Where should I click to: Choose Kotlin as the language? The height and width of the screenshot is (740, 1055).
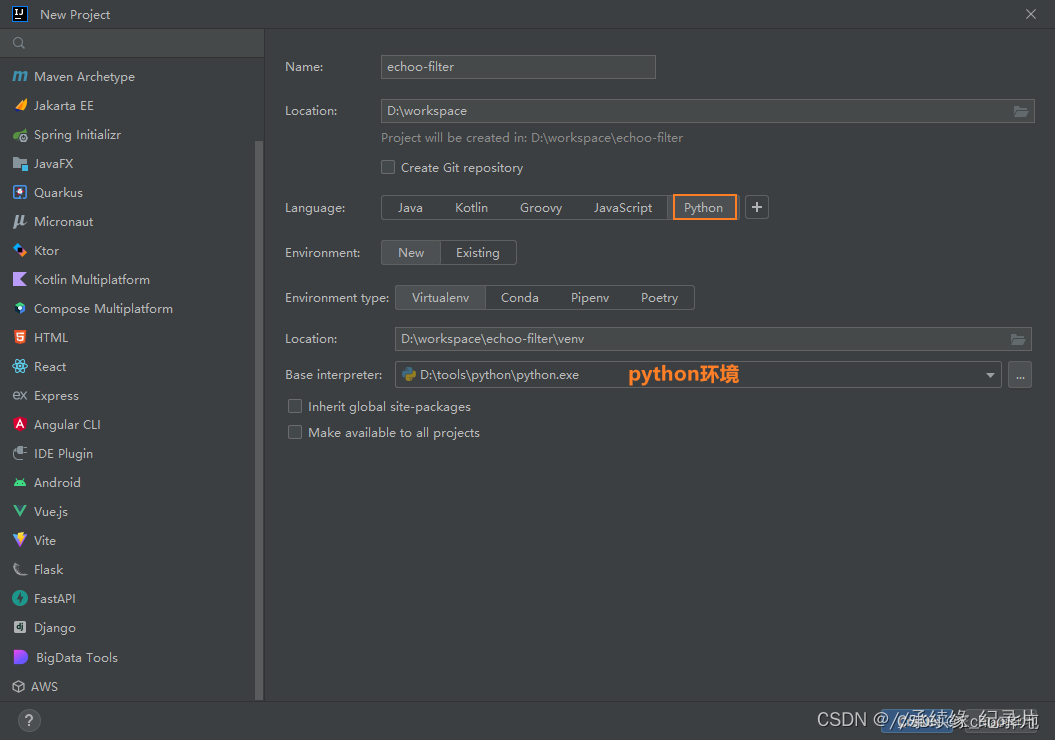tap(471, 208)
